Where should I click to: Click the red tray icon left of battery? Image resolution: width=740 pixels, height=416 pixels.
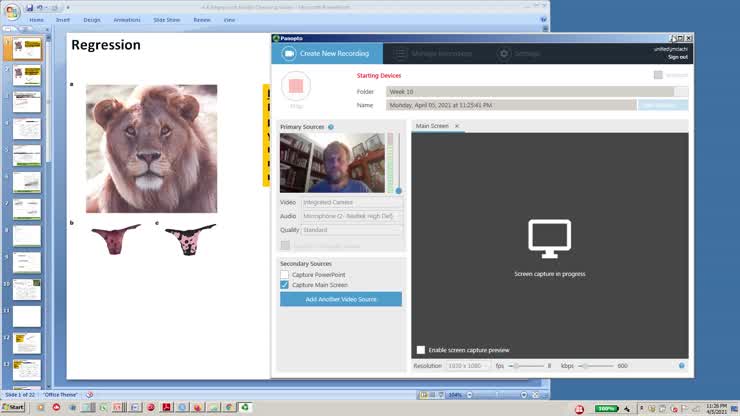click(x=579, y=409)
